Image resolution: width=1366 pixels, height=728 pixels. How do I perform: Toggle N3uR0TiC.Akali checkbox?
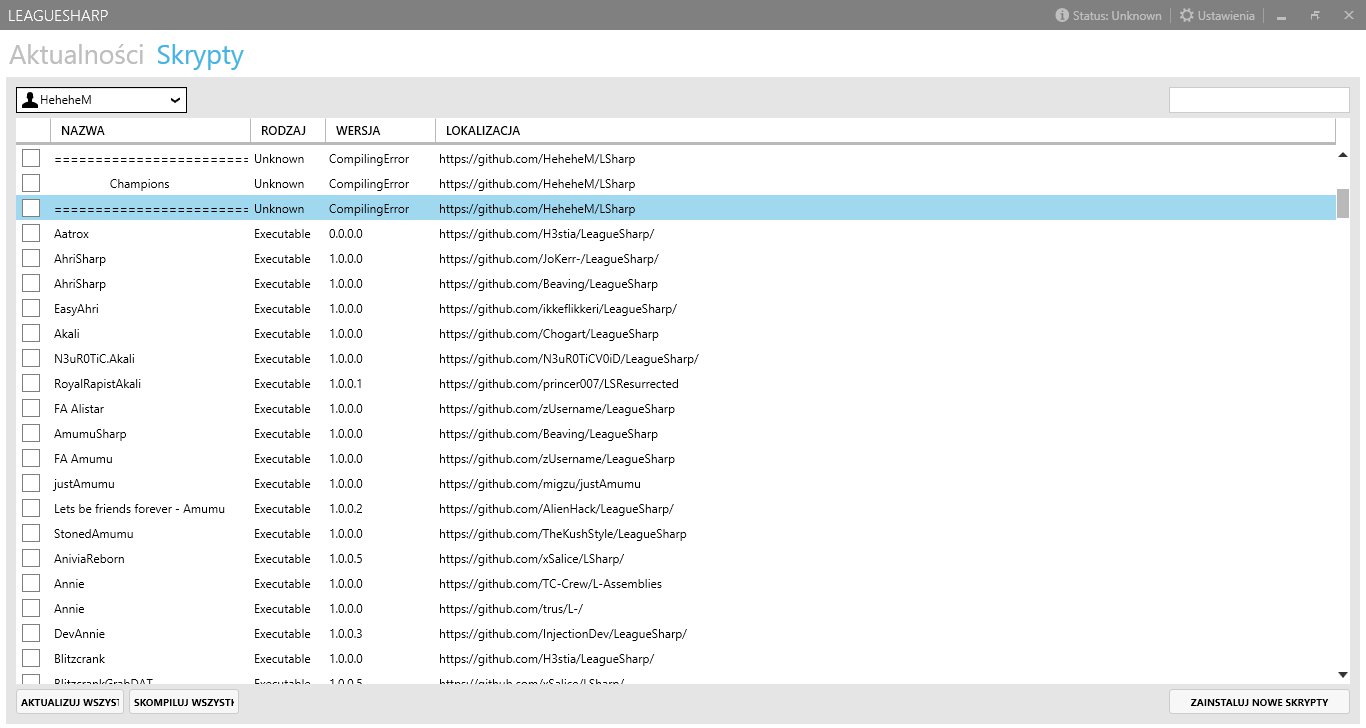31,358
